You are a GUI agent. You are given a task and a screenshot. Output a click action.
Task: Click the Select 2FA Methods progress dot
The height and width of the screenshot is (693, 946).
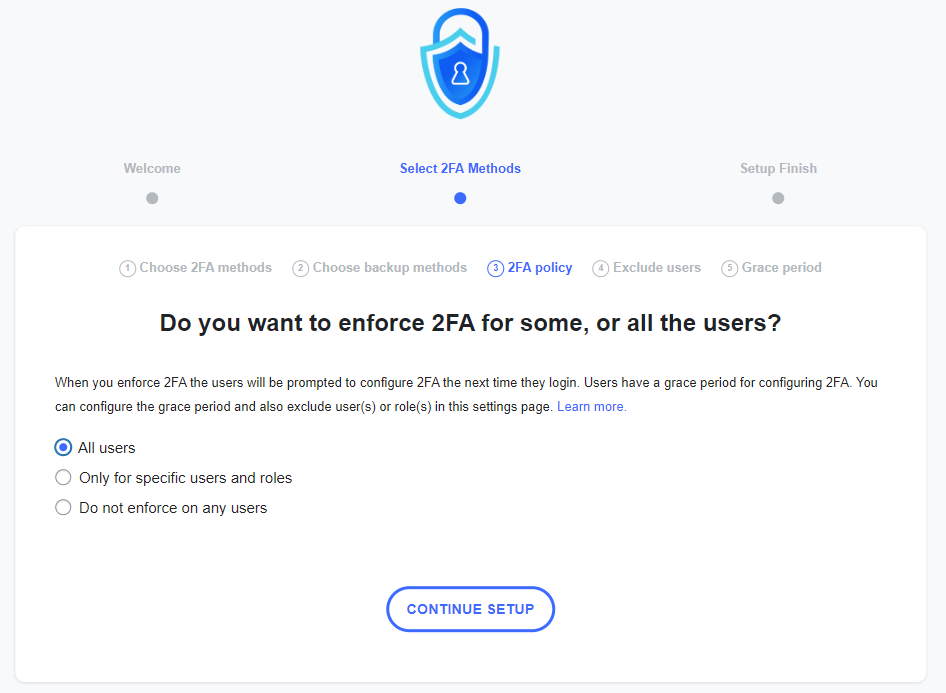point(460,198)
